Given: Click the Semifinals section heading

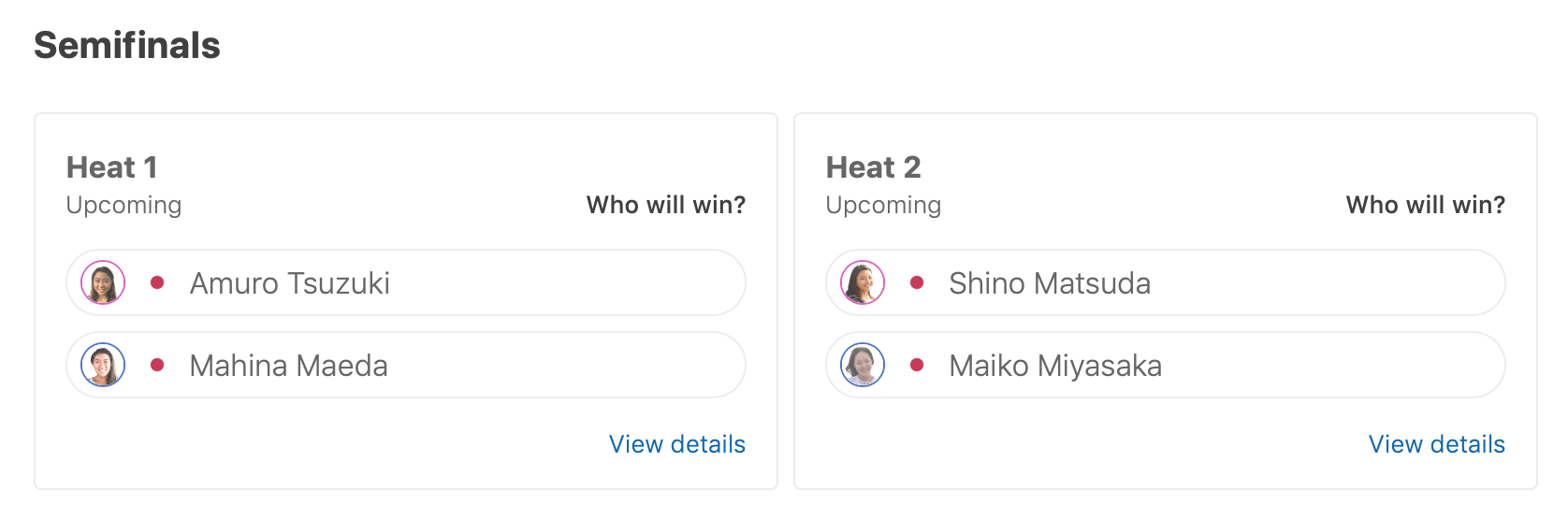Looking at the screenshot, I should [x=127, y=45].
